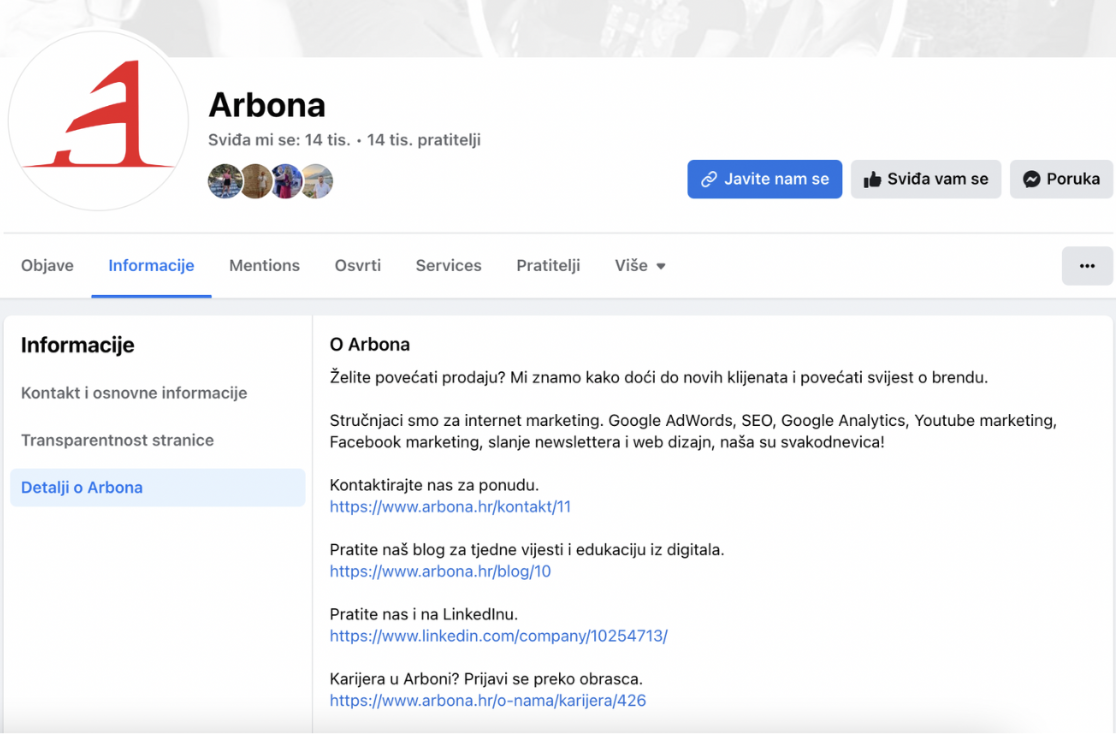
Task: Click the three-dot more options button
Action: pyautogui.click(x=1087, y=266)
